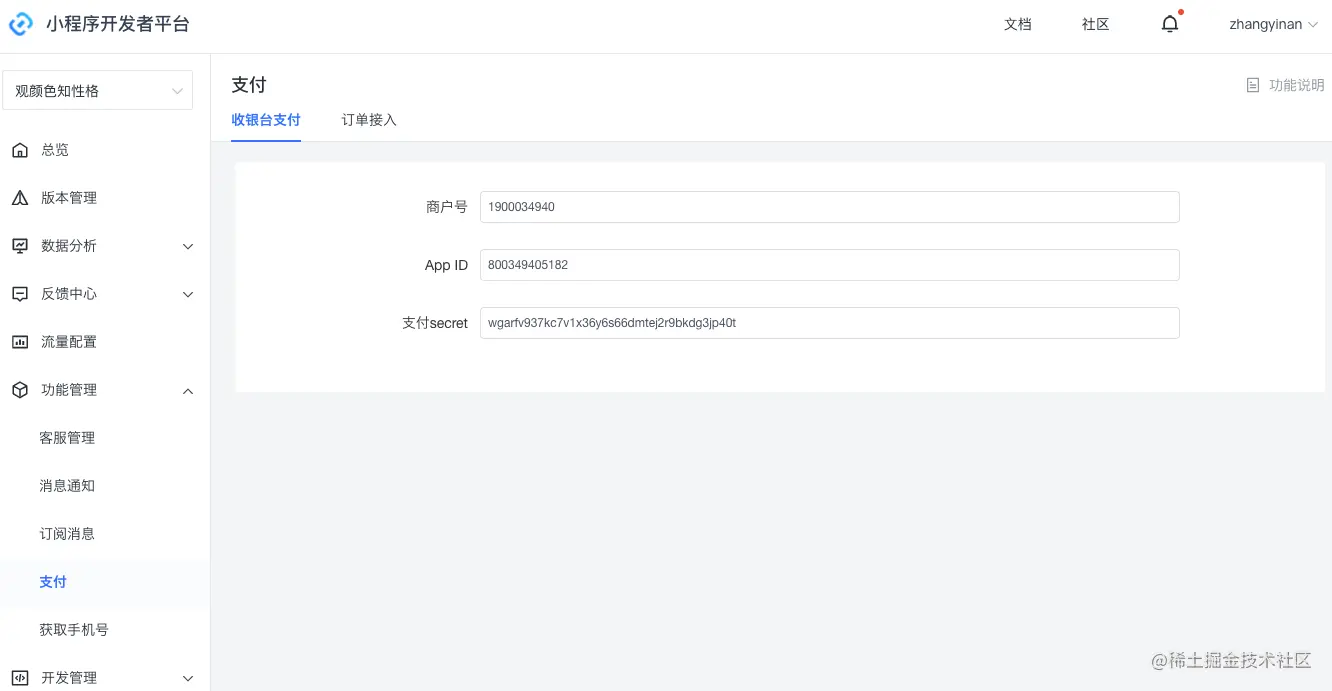This screenshot has width=1332, height=691.
Task: Click the platform logo icon
Action: pyautogui.click(x=21, y=24)
